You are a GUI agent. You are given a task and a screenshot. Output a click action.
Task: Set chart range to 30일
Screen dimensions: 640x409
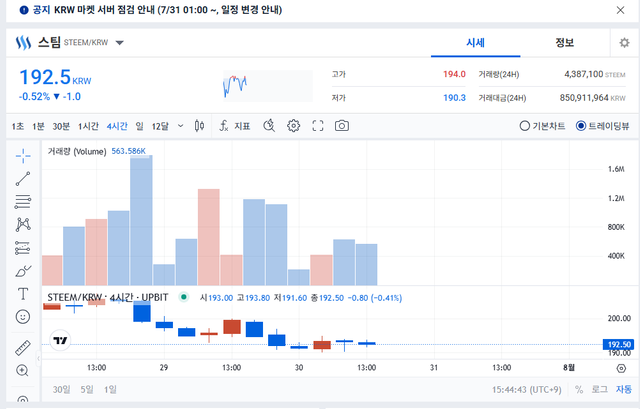pyautogui.click(x=61, y=389)
